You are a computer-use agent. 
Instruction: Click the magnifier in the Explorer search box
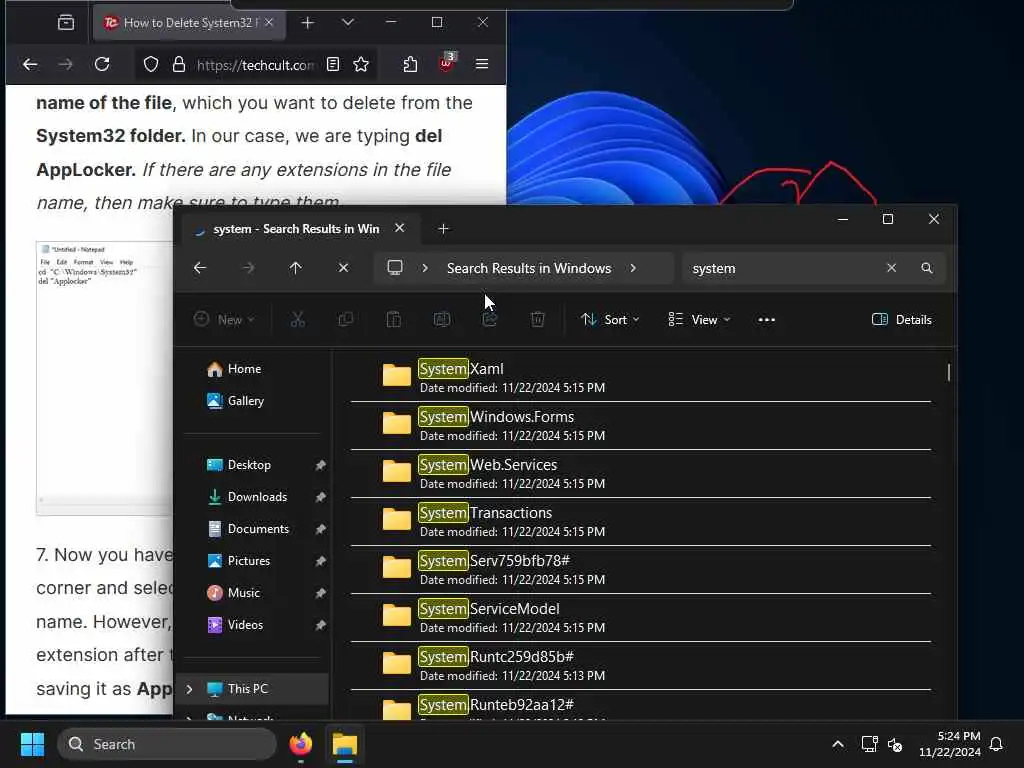(x=927, y=268)
